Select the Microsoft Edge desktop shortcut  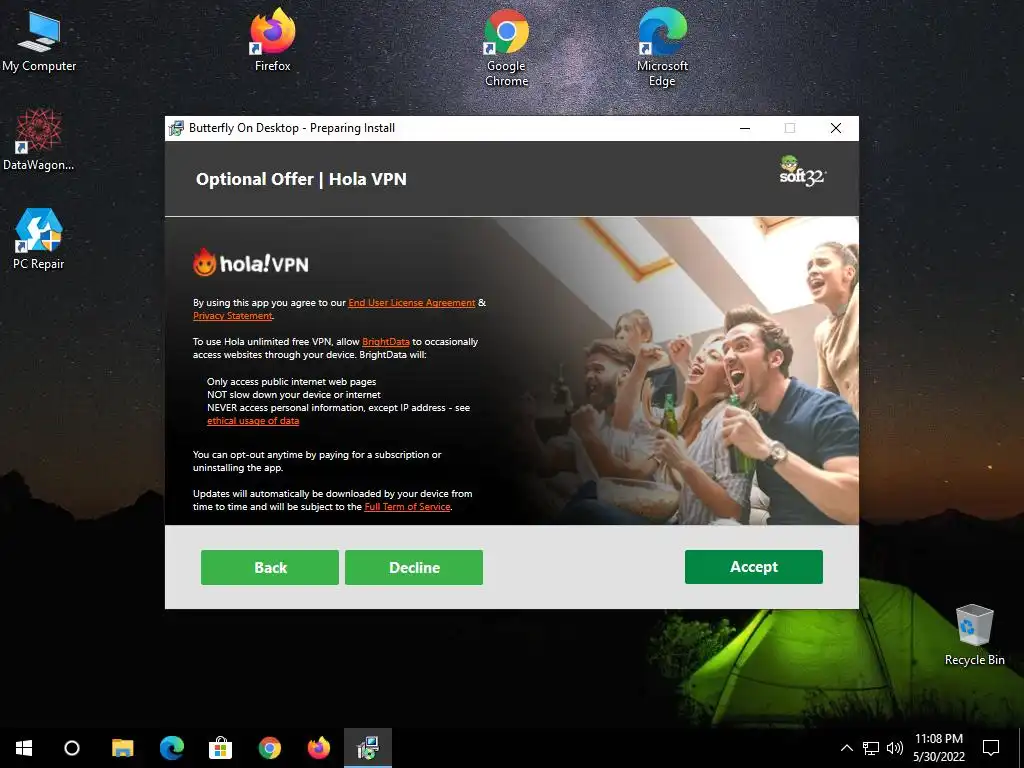[x=662, y=48]
